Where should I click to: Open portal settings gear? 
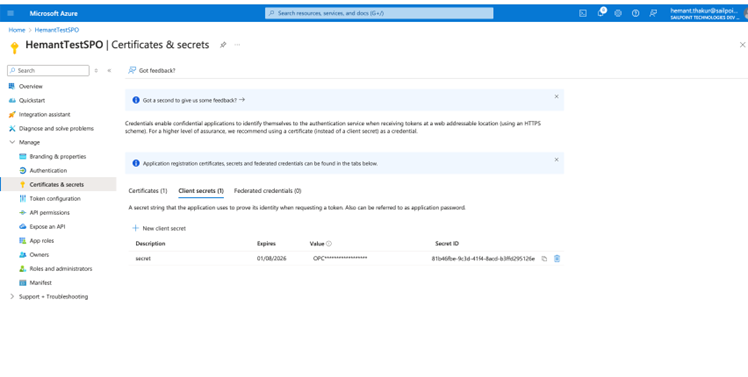618,13
